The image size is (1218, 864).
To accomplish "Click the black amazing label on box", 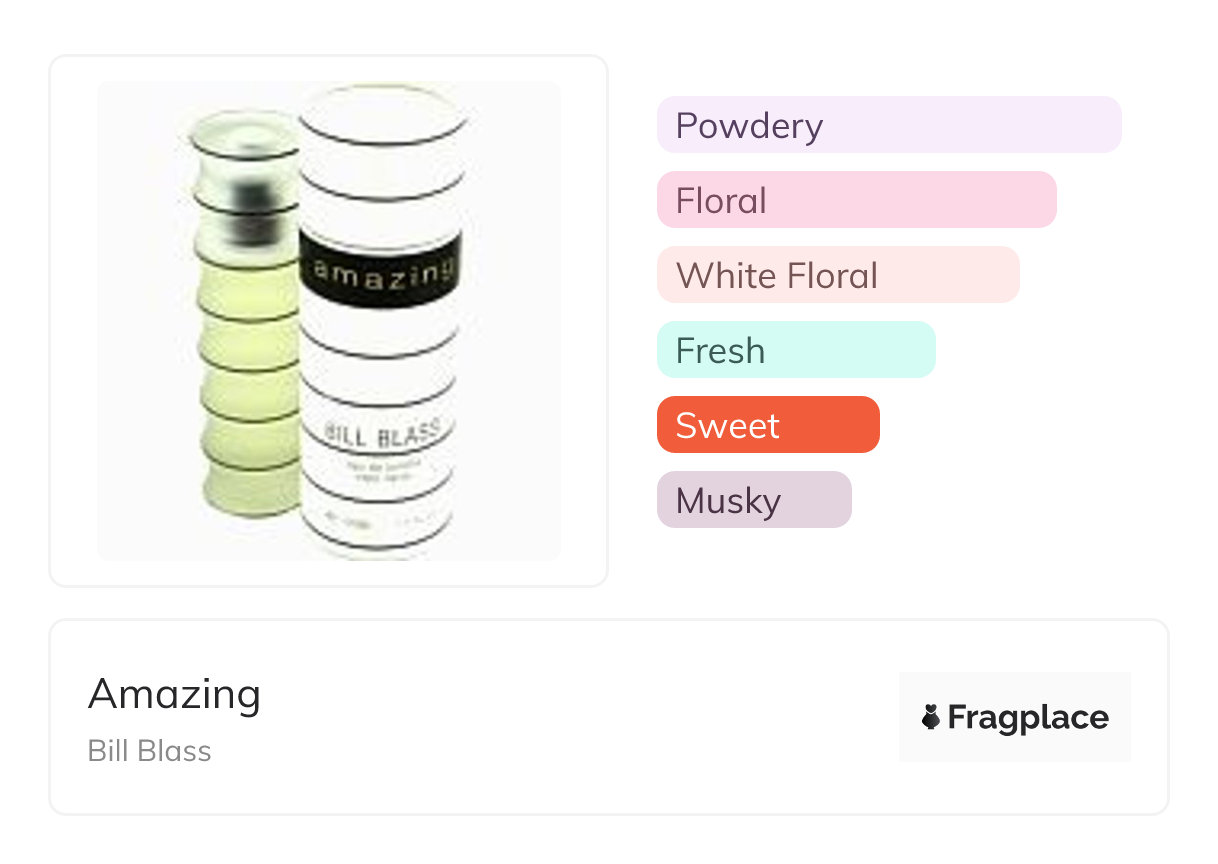I will (381, 270).
